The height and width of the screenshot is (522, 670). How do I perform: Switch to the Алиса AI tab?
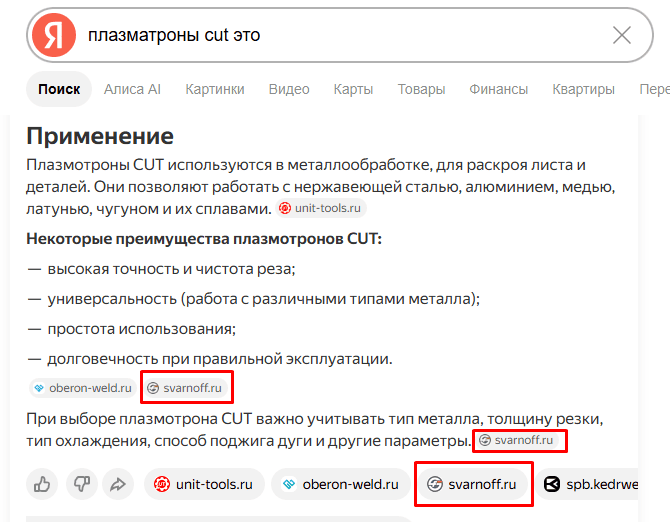pos(132,89)
